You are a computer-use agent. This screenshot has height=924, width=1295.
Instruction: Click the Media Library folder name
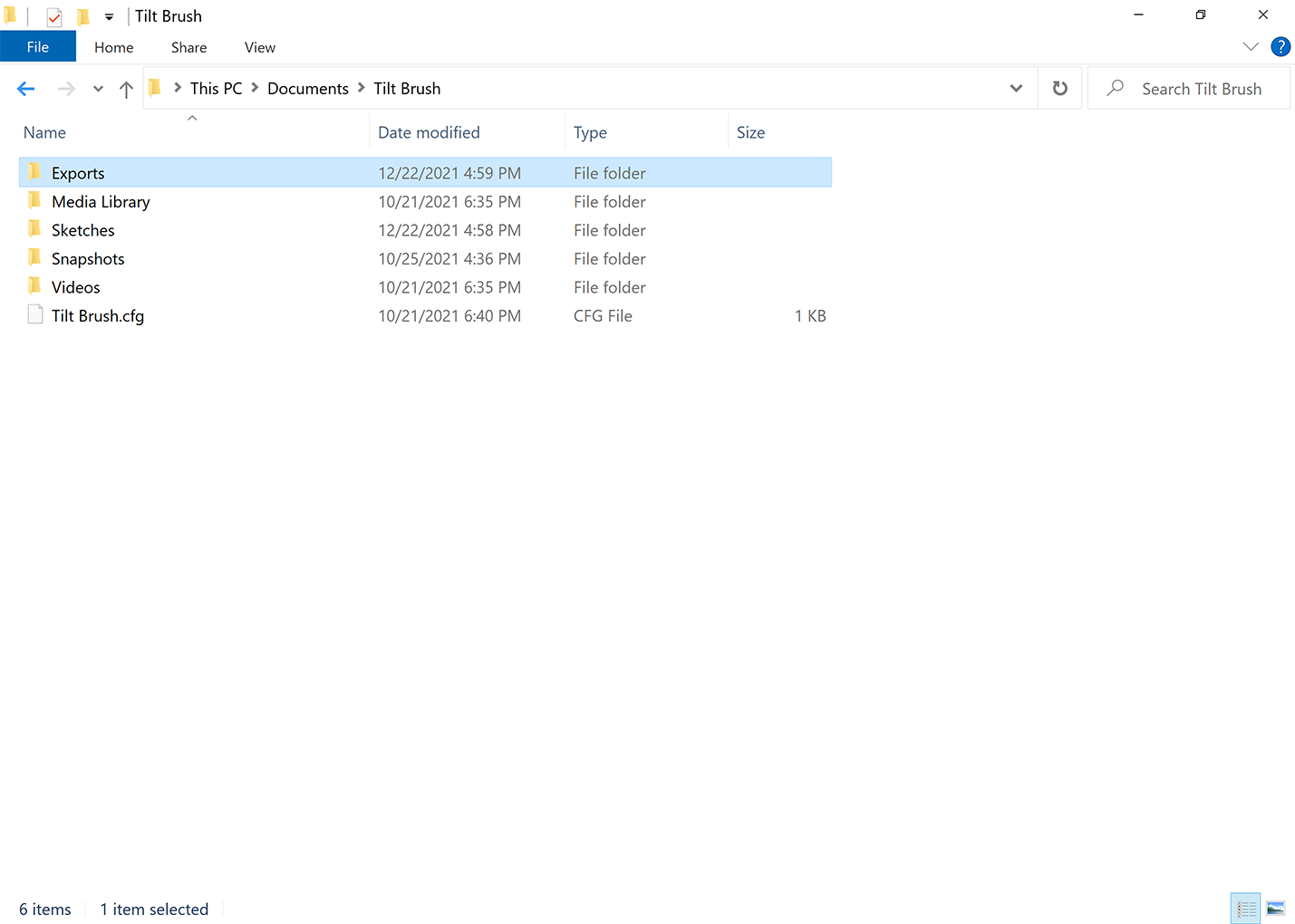[x=101, y=202]
